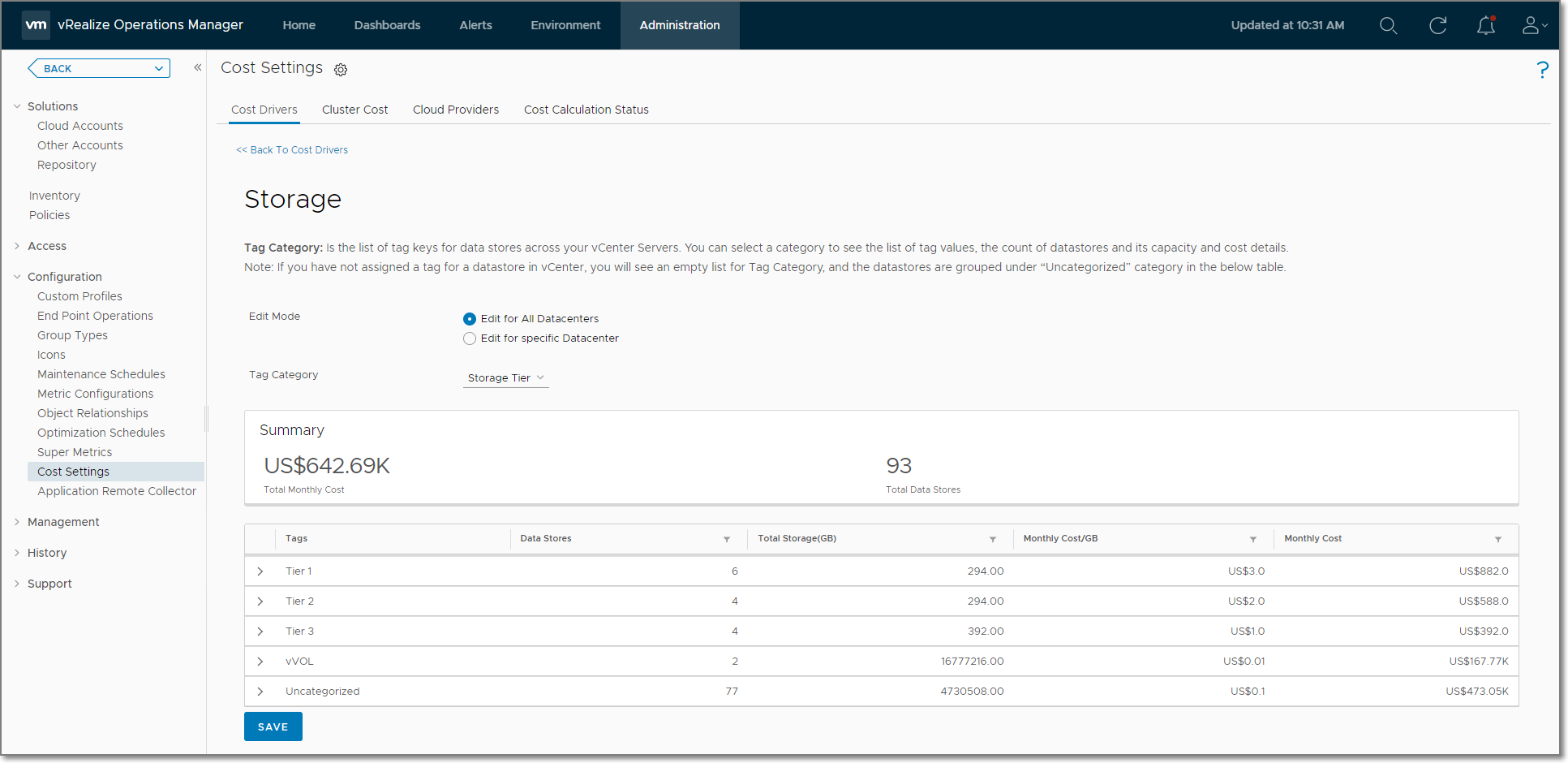The image size is (1568, 763).
Task: Expand the Tier 3 row
Action: 260,632
